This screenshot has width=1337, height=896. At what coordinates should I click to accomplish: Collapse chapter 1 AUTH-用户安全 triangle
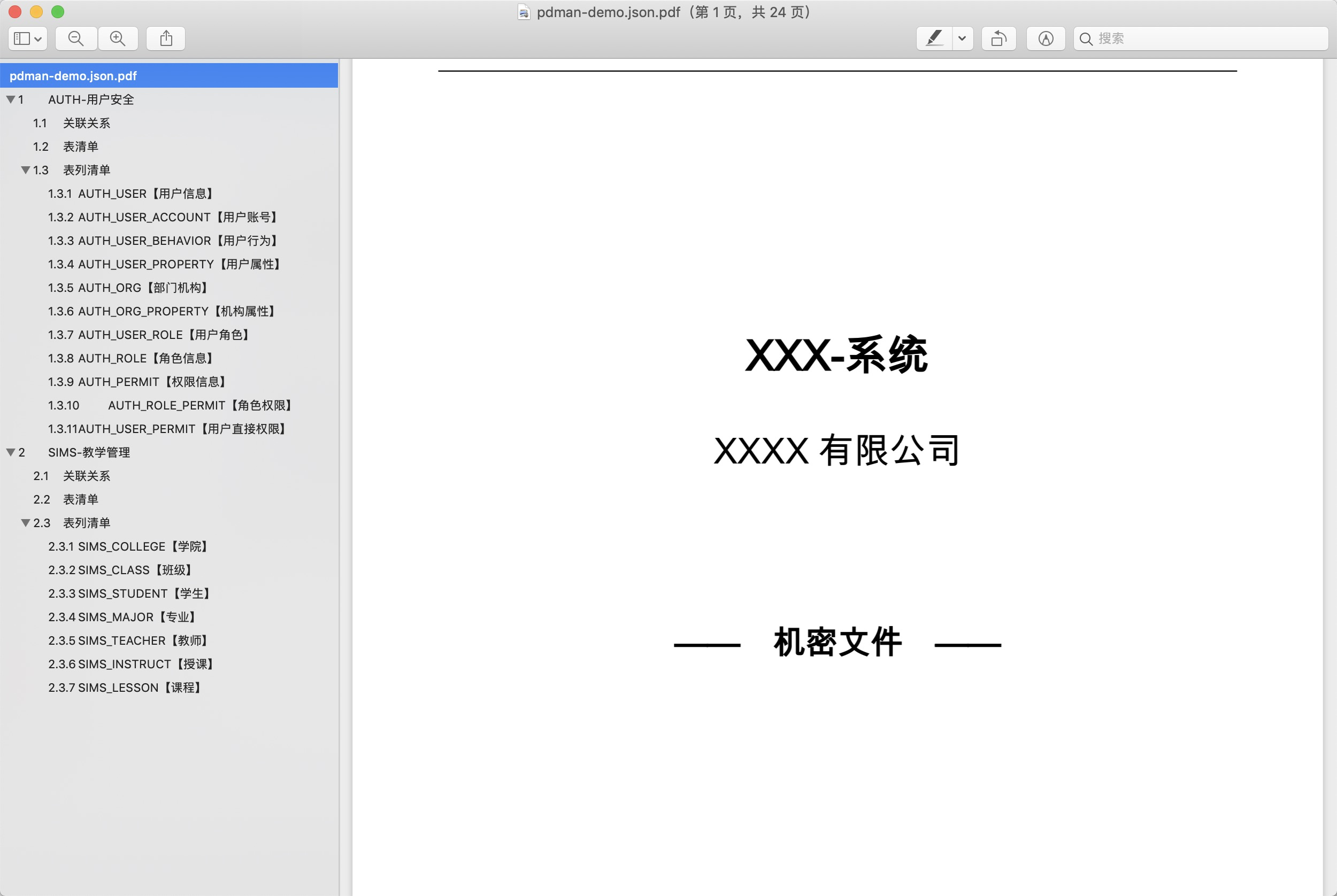11,99
